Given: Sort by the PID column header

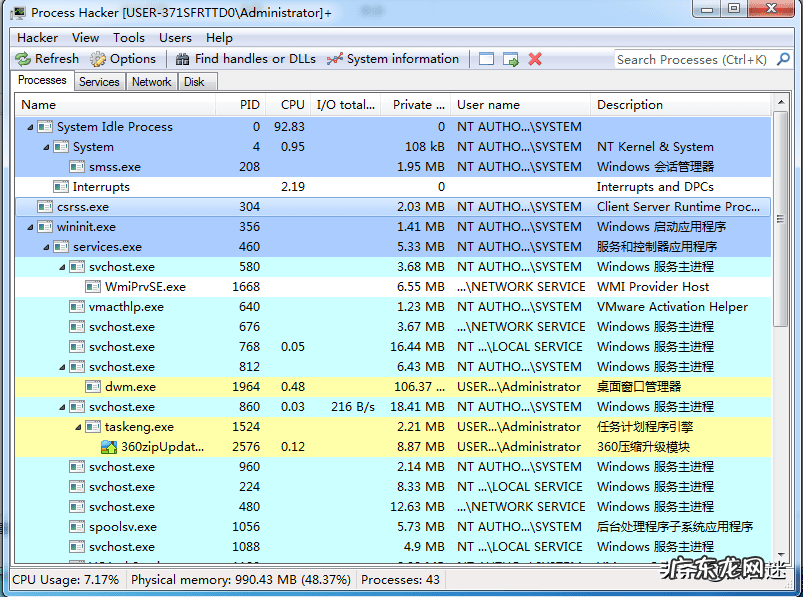Looking at the screenshot, I should tap(249, 105).
